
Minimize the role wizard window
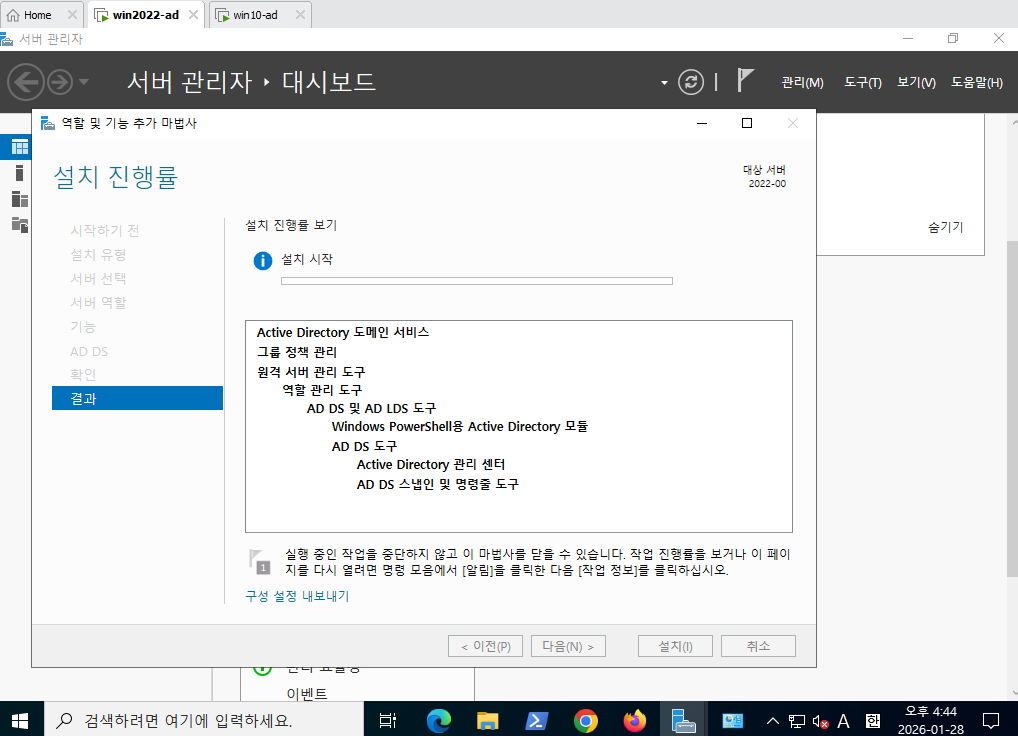(x=701, y=123)
